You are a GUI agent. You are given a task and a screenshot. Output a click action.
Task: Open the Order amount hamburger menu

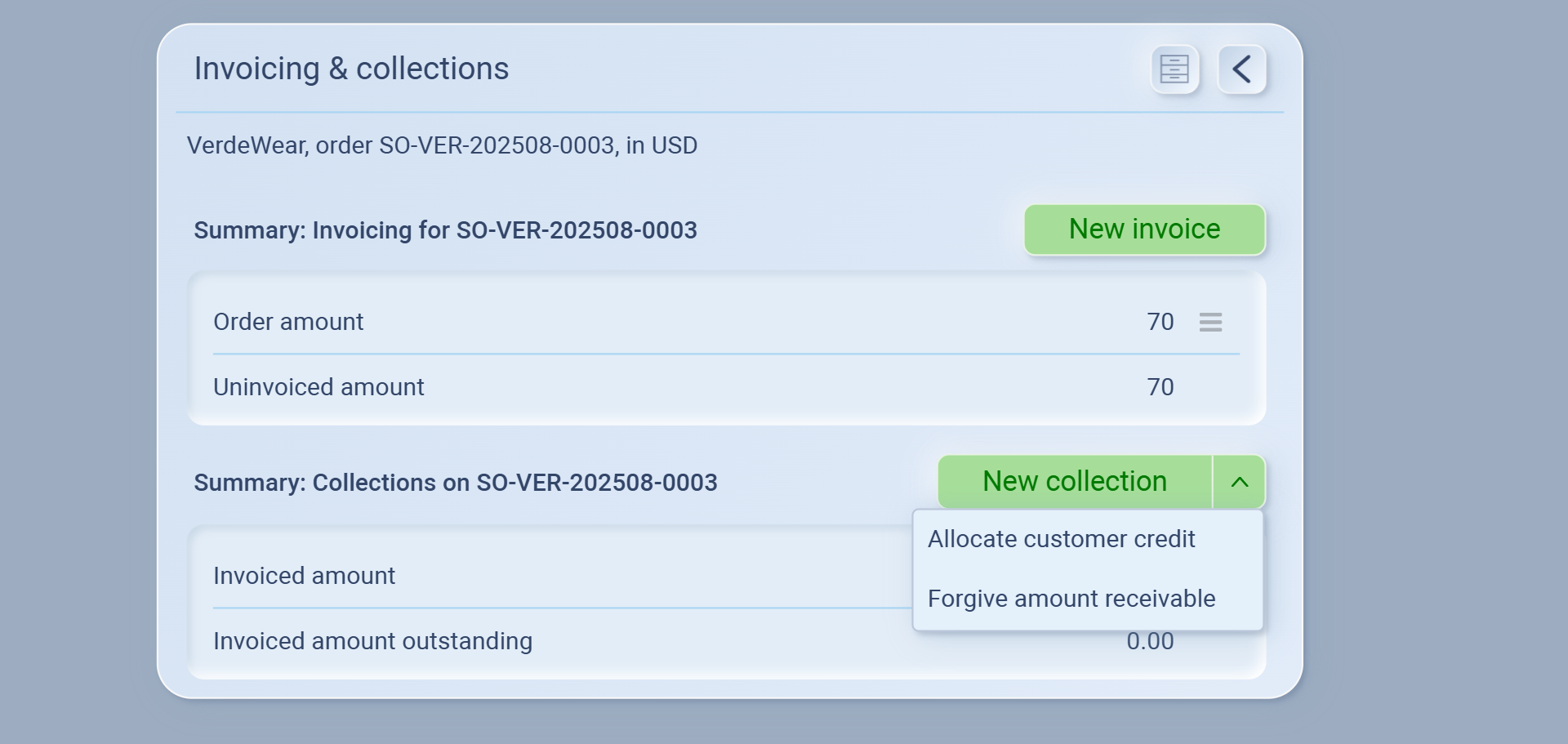pos(1210,323)
